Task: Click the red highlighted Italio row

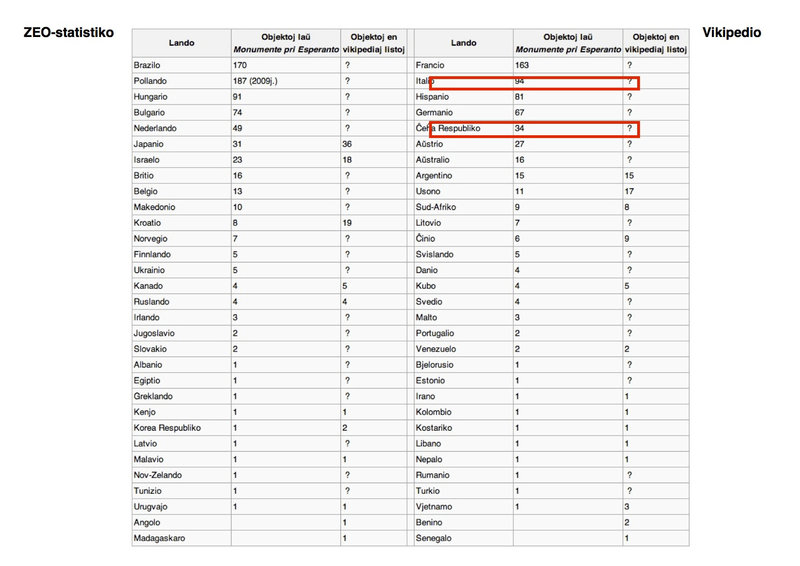Action: [x=534, y=83]
